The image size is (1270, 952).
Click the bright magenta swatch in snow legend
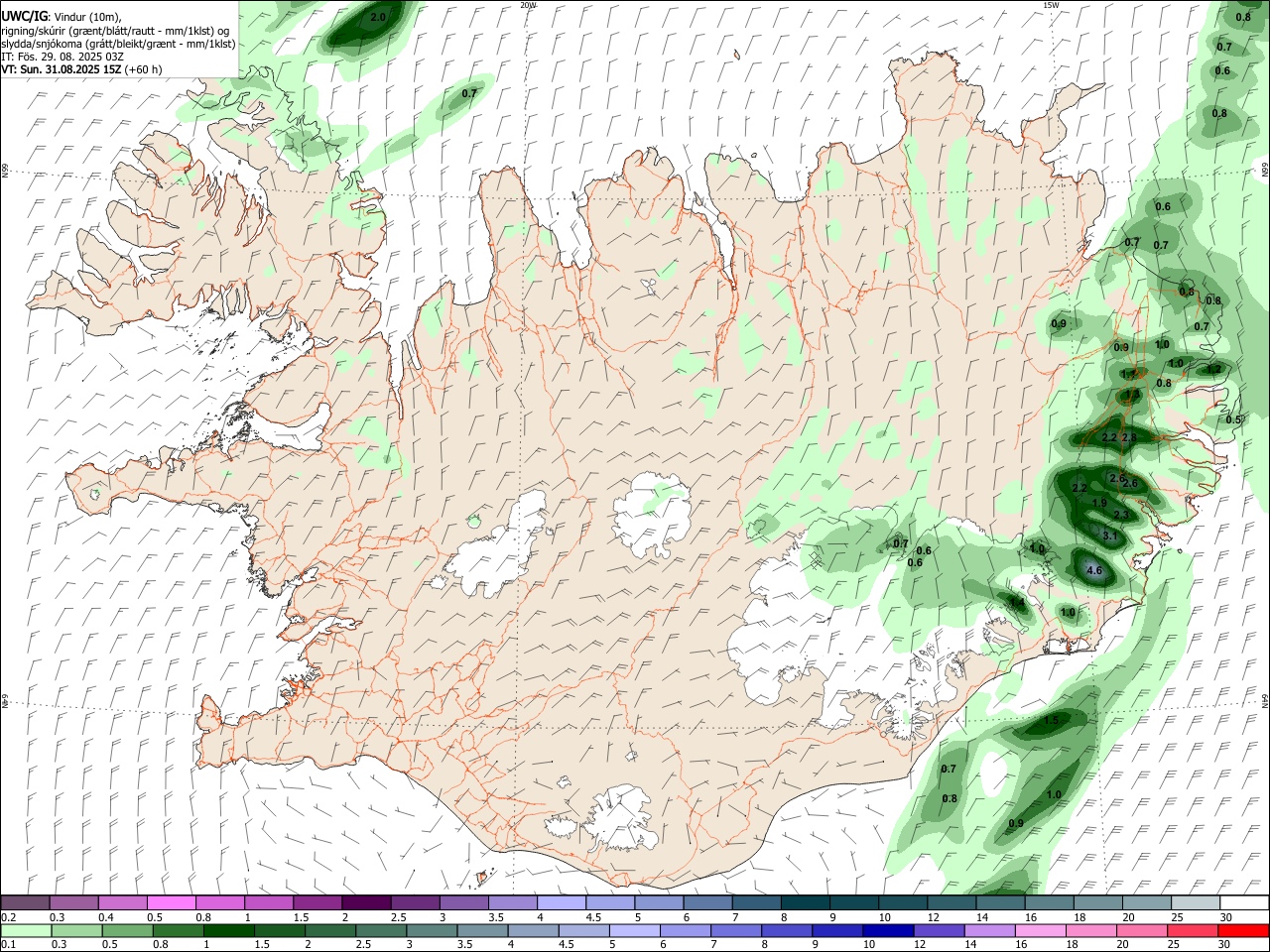coord(171,902)
